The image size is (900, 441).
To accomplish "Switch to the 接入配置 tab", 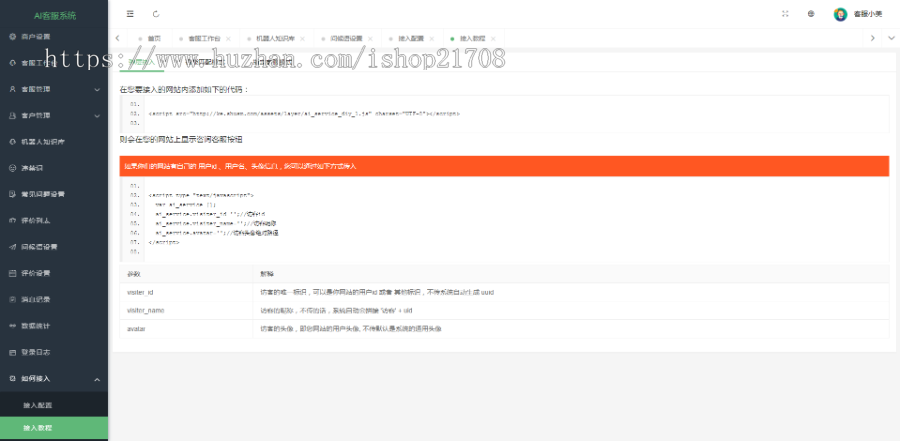I will pyautogui.click(x=412, y=38).
